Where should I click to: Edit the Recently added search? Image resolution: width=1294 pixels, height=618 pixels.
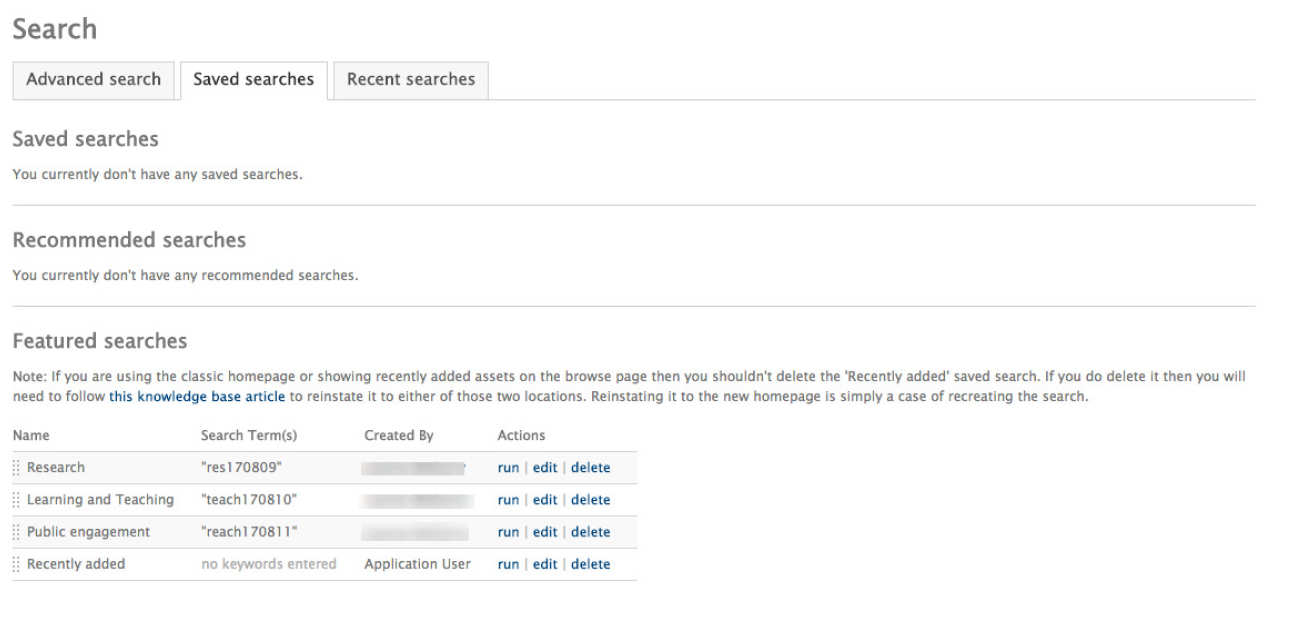pos(545,564)
